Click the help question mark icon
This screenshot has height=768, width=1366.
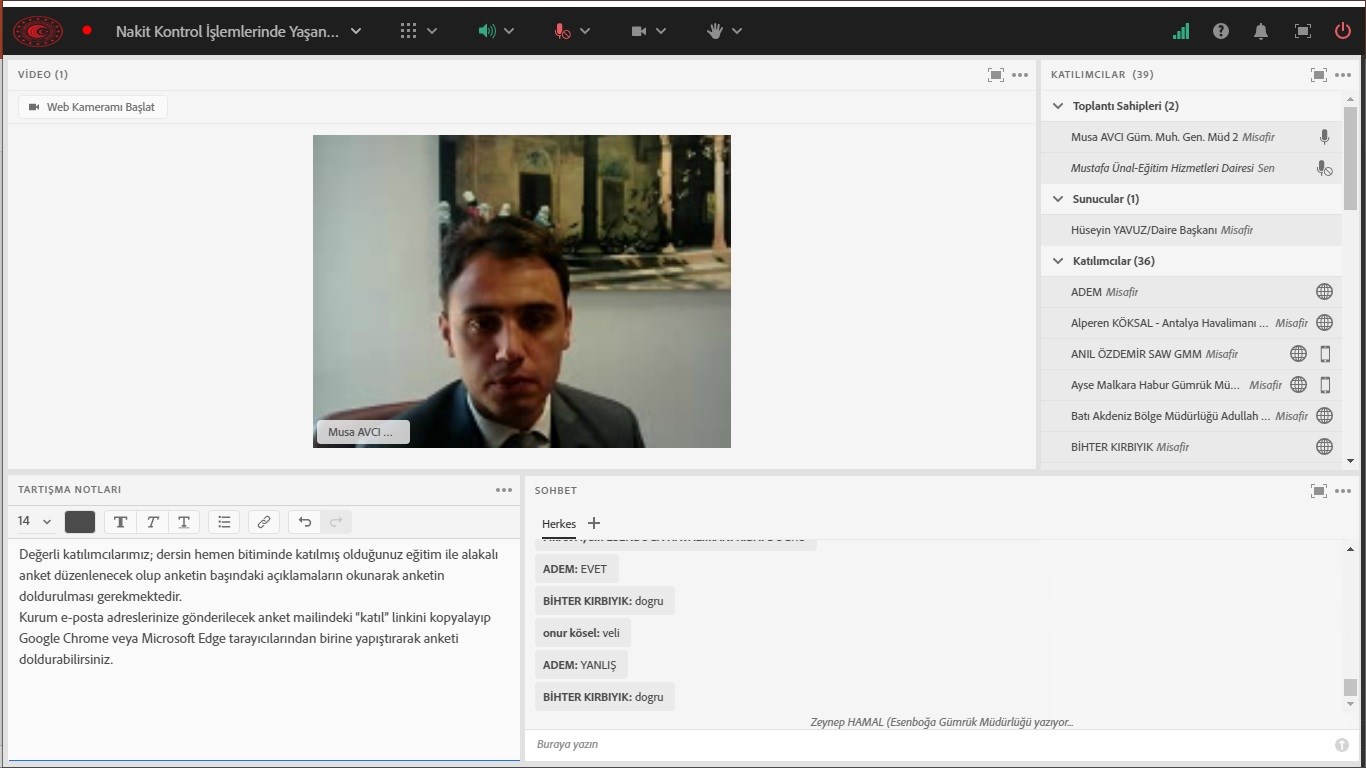(1220, 31)
